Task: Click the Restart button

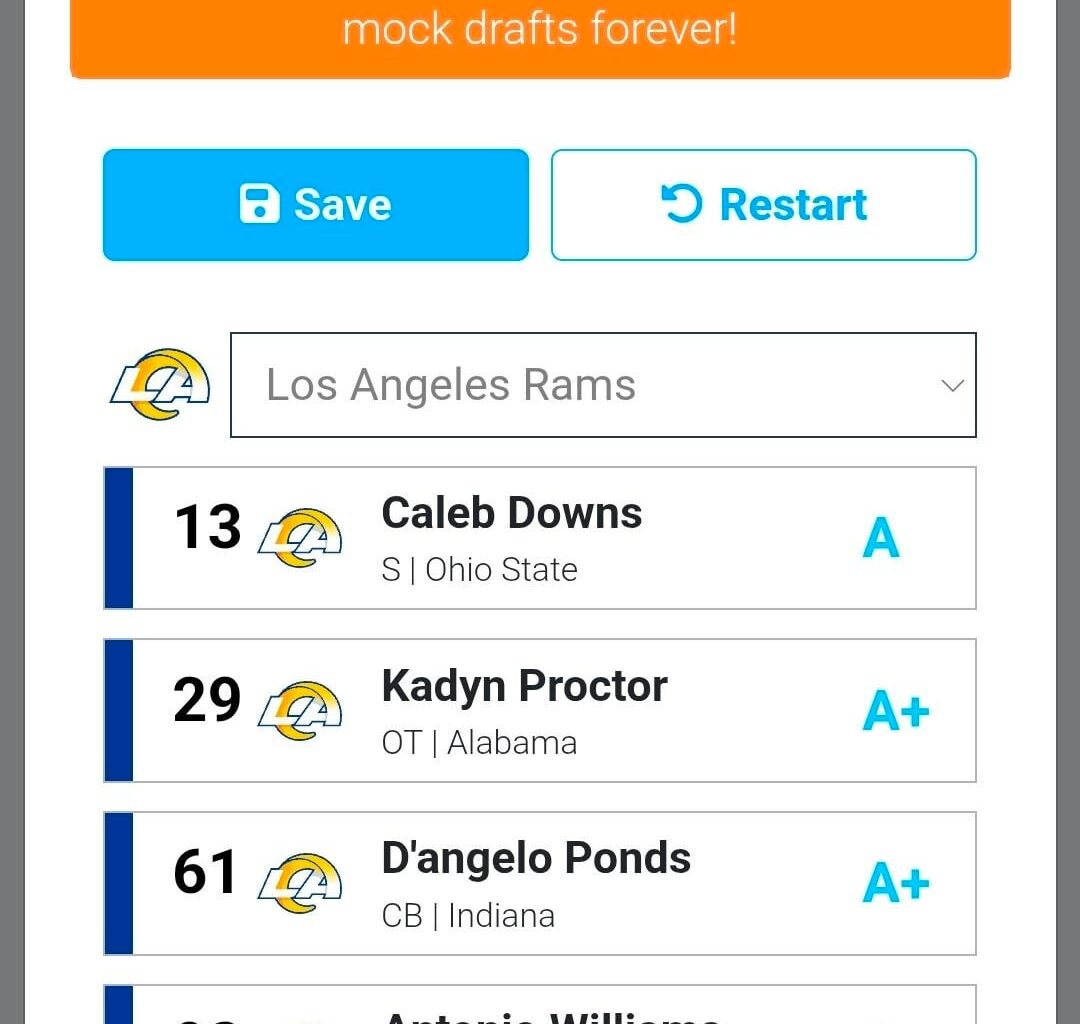Action: pyautogui.click(x=763, y=204)
